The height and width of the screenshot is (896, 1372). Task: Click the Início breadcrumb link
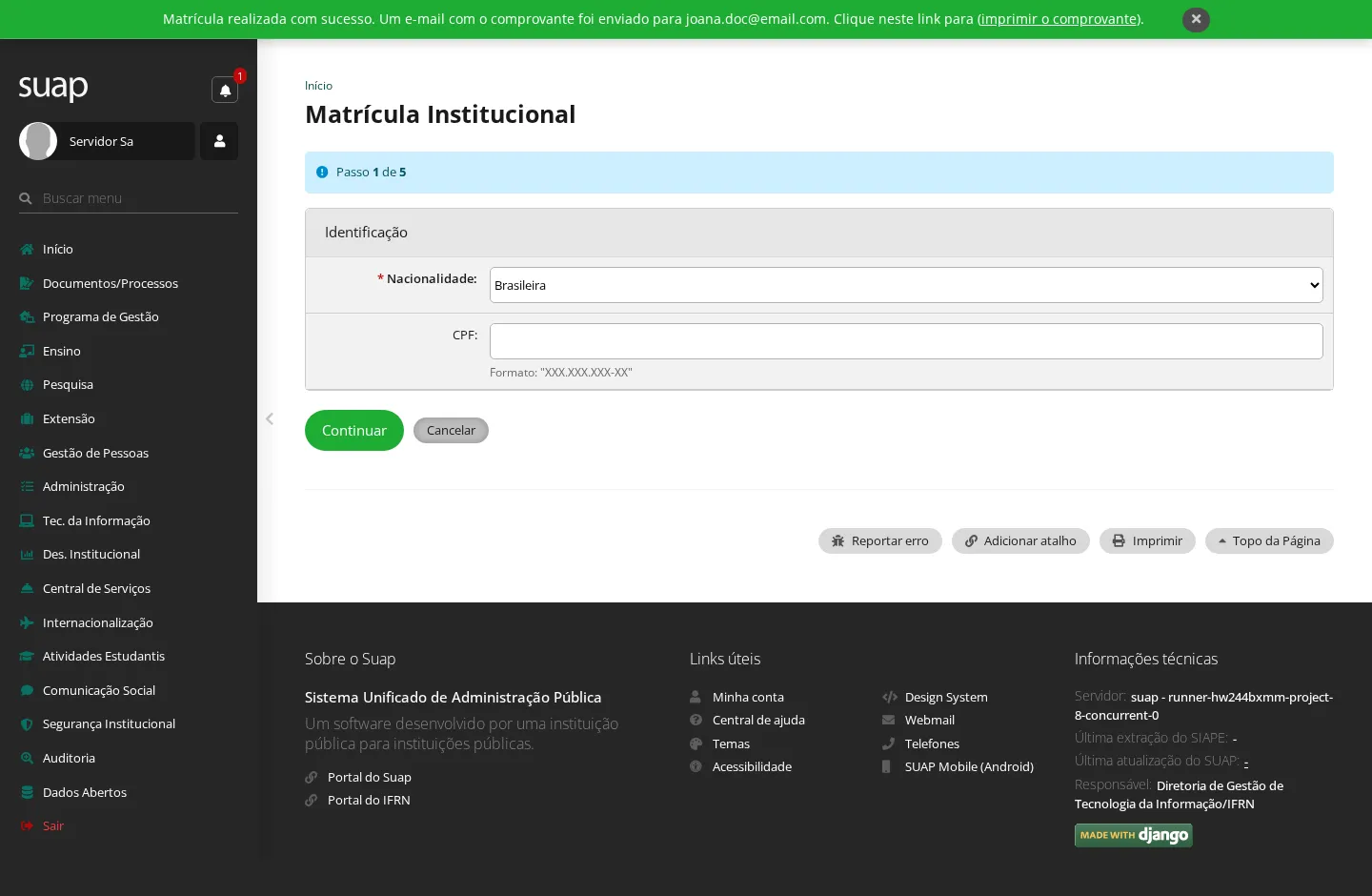click(x=318, y=86)
